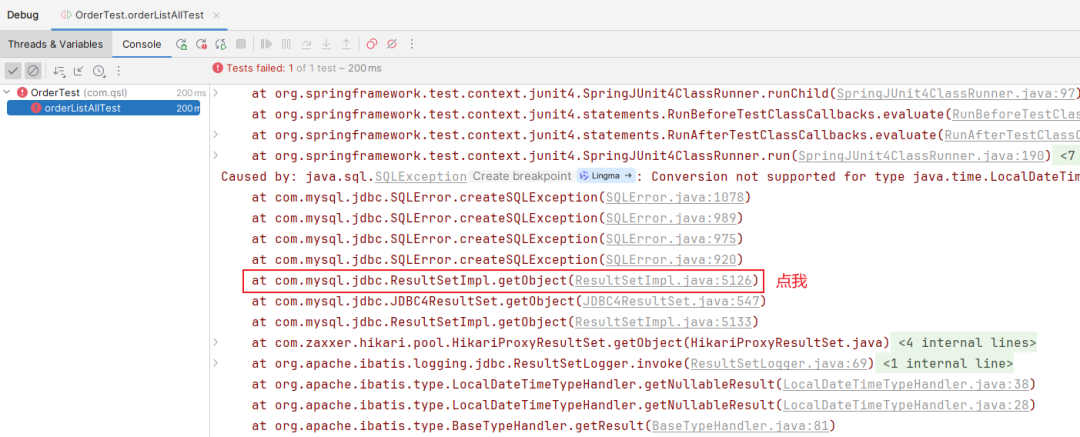
Task: Click the Mute Breakpoints icon
Action: point(392,44)
